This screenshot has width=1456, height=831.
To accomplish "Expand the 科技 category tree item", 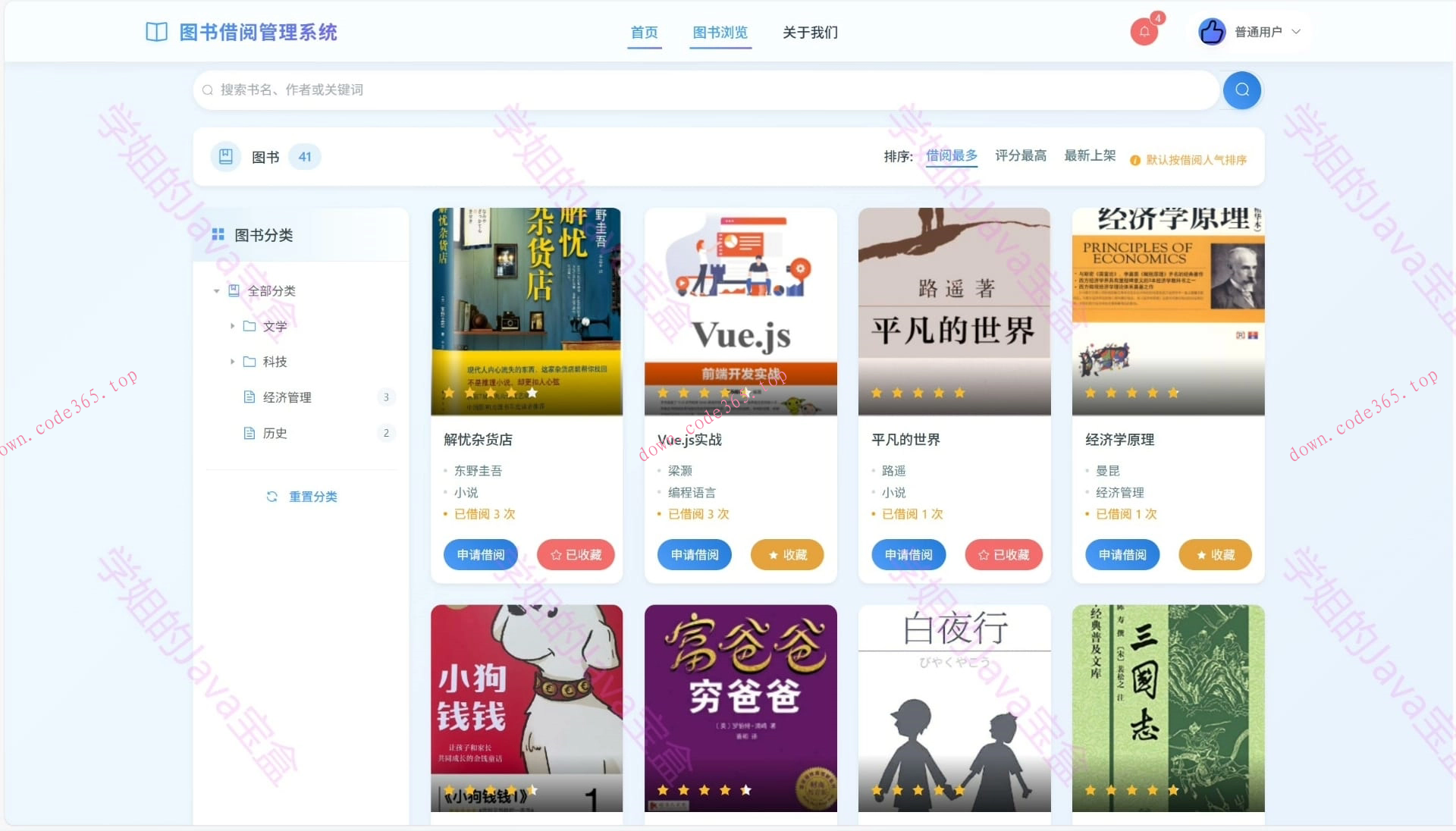I will (232, 362).
